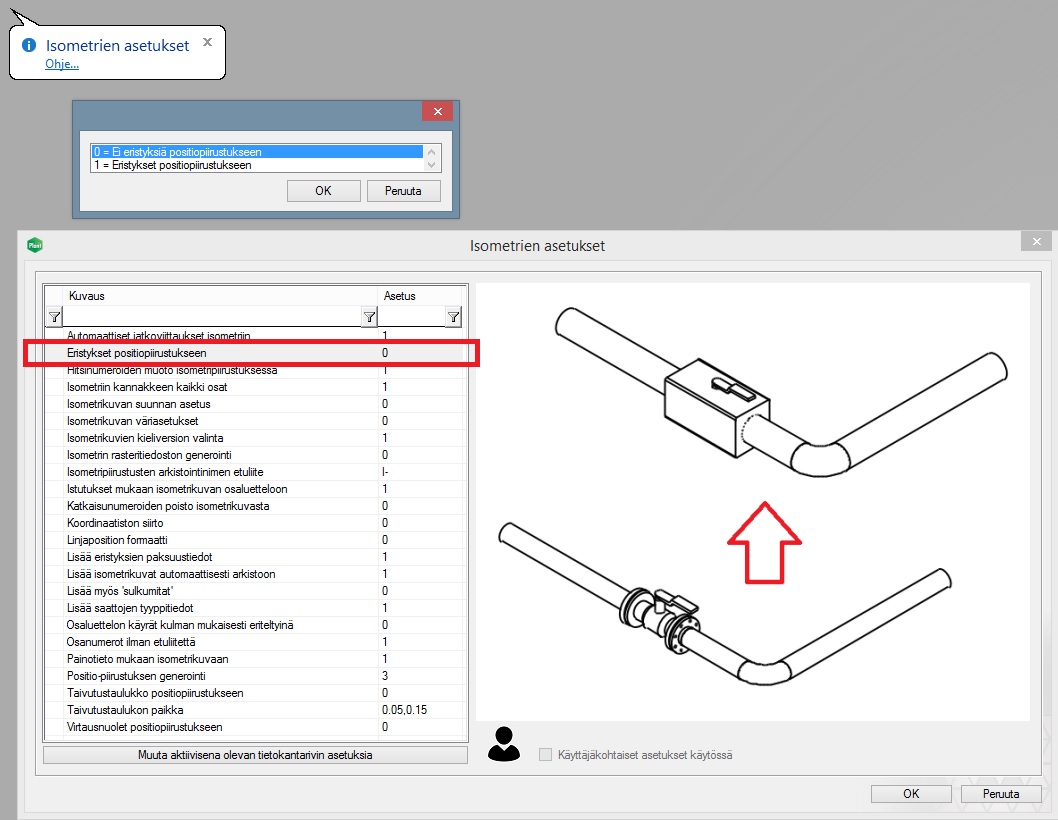Image resolution: width=1058 pixels, height=820 pixels.
Task: Close the small options popup with red X
Action: [438, 111]
